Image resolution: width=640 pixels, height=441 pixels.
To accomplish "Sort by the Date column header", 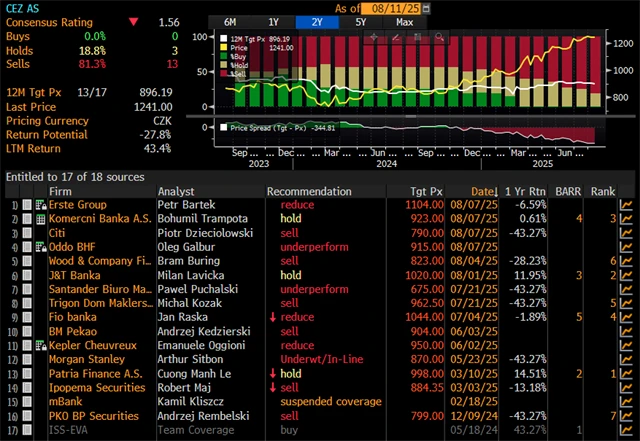I will [x=483, y=190].
